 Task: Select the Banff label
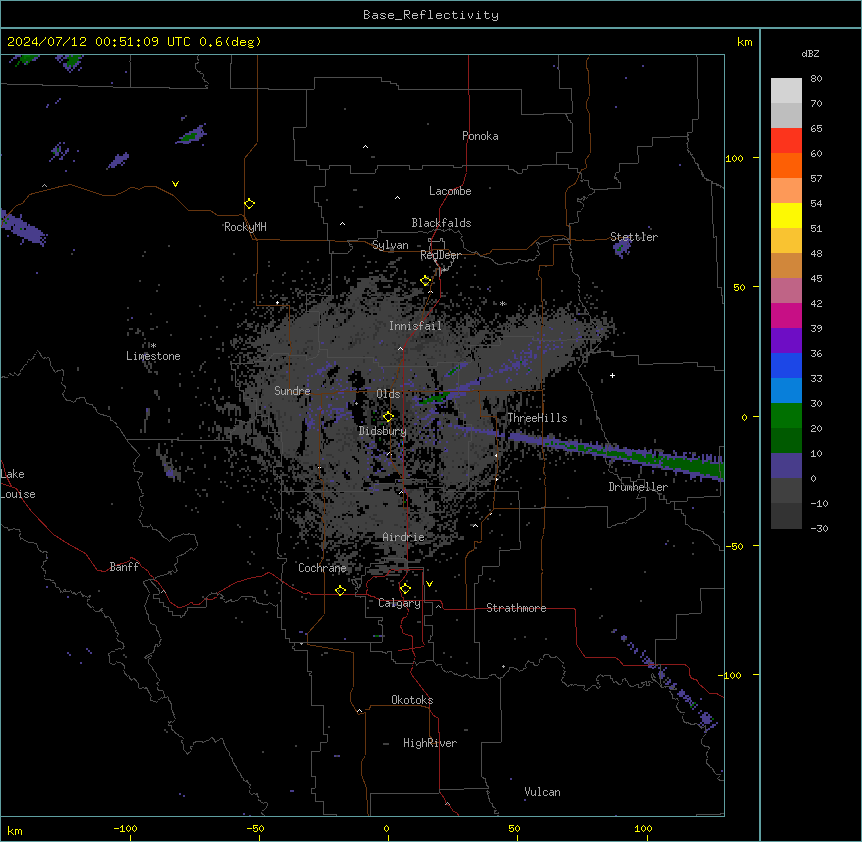click(124, 567)
